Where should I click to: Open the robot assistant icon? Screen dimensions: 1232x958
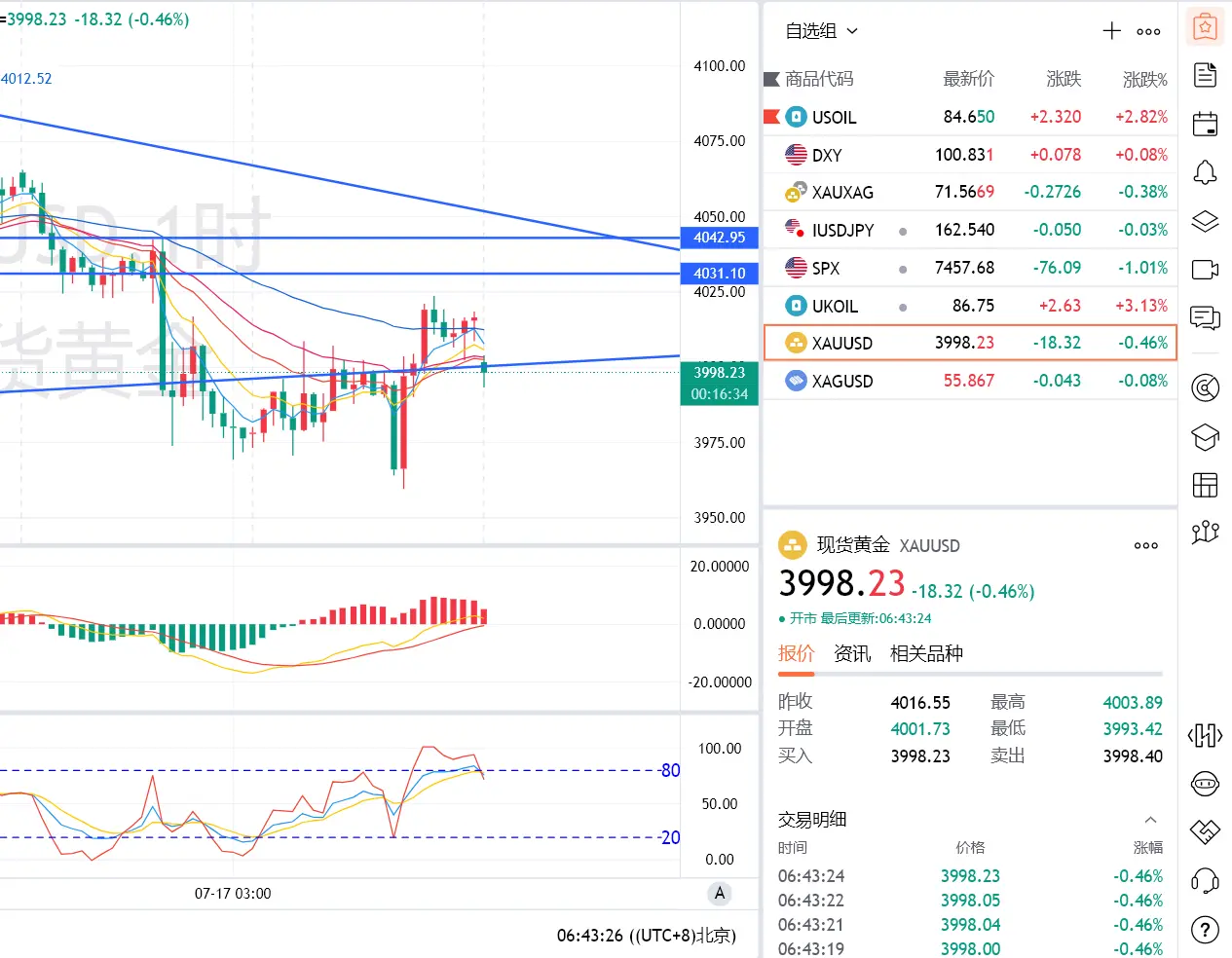click(x=1205, y=784)
